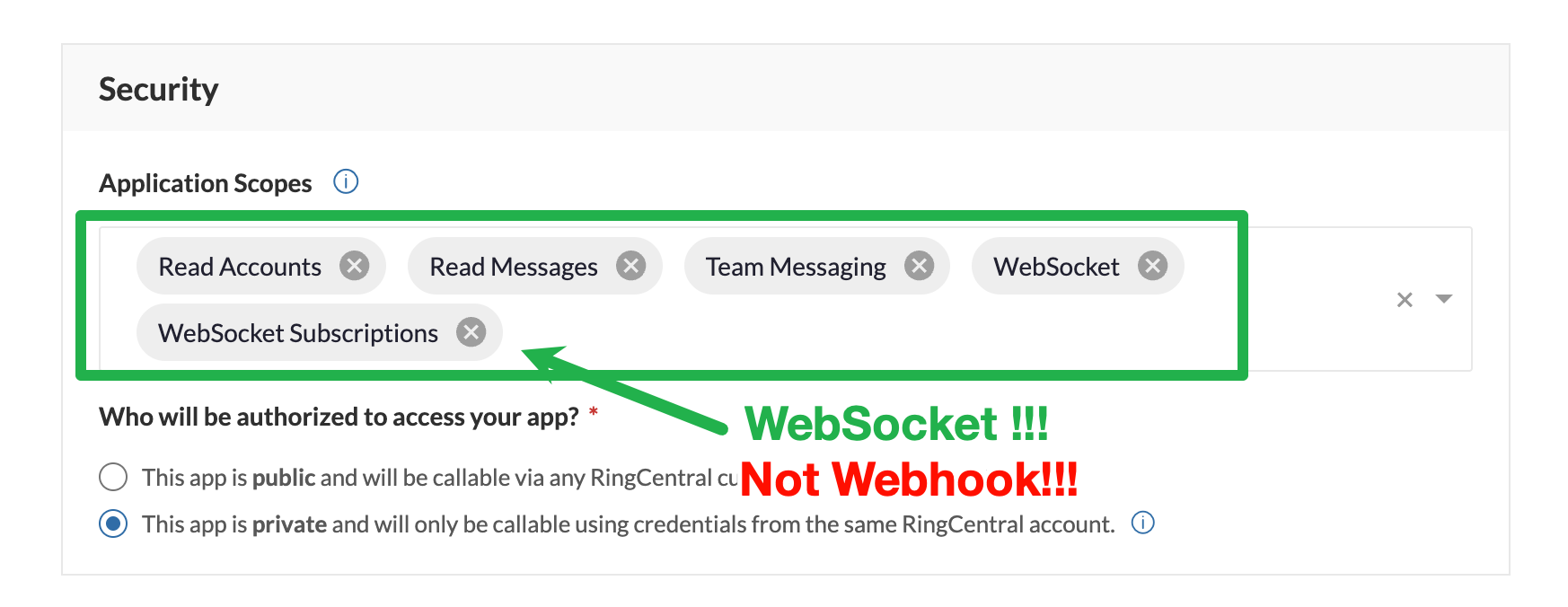Remove the Read Accounts scope
Screen dimensions: 1568x607
pos(354,266)
